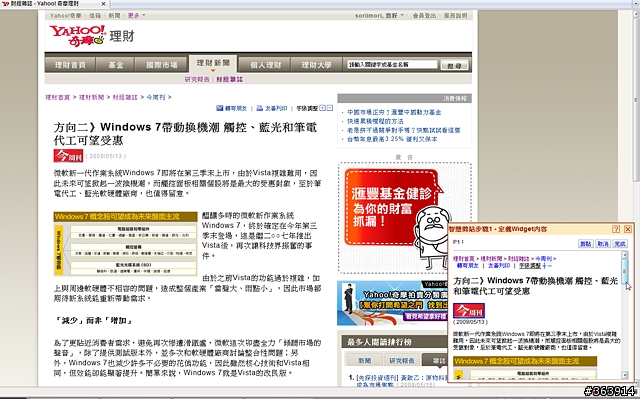Screen dimensions: 640x399
Task: Click 今周刊 breadcrumb inside Widget popup
Action: [543, 259]
